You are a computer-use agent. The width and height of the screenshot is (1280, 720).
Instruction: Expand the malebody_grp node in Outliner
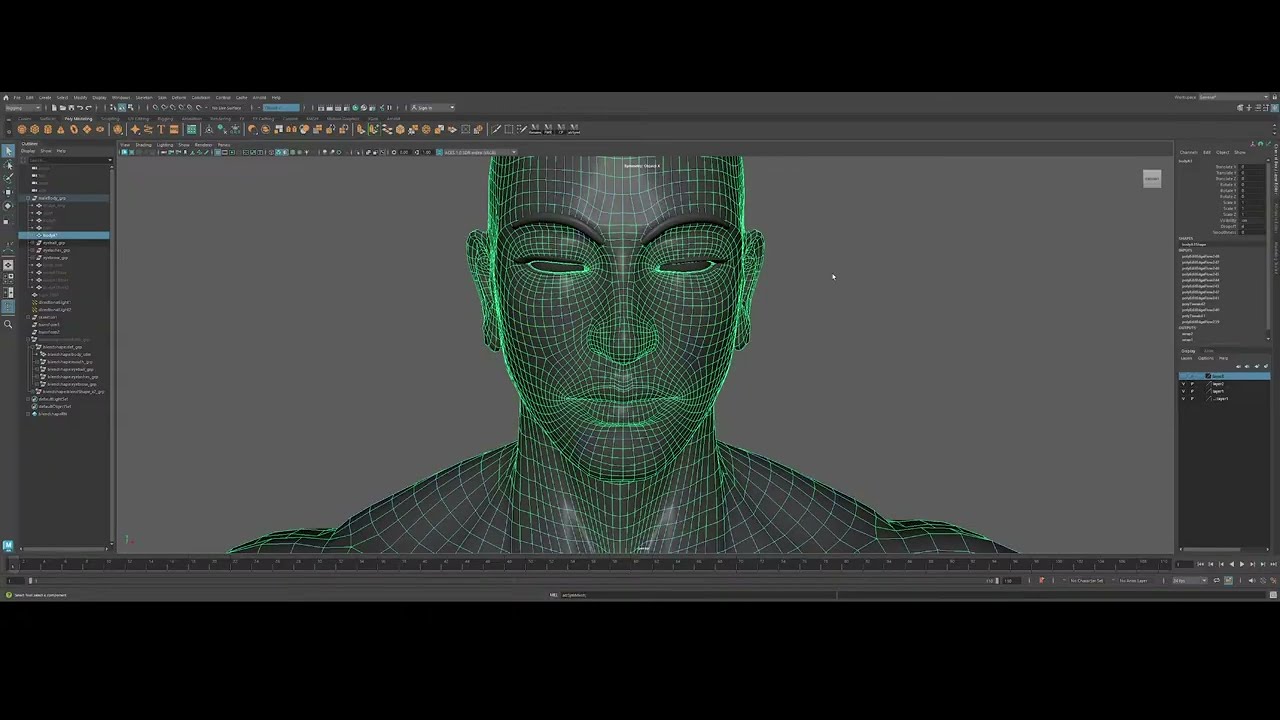coord(28,198)
